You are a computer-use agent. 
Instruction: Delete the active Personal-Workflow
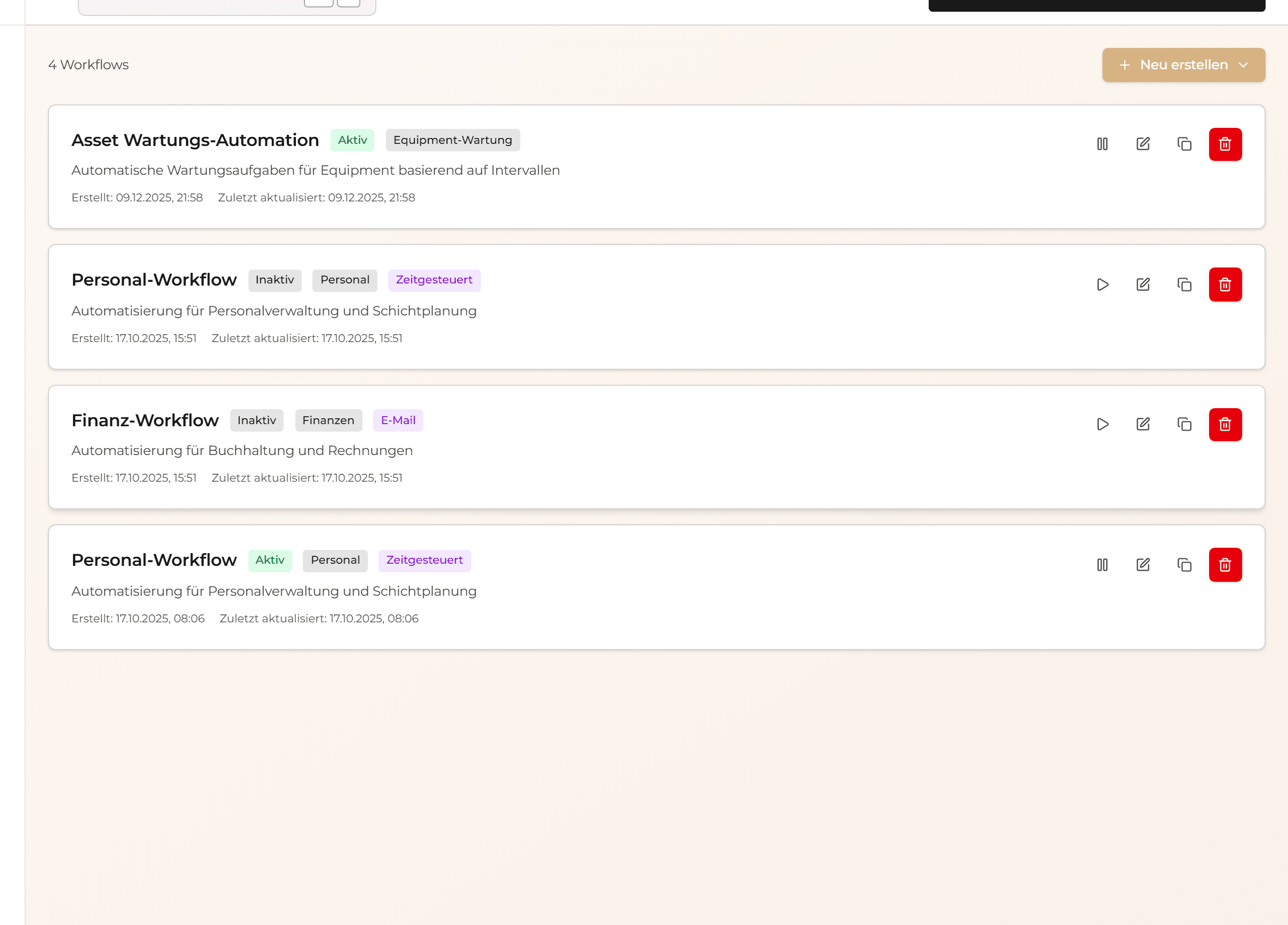[1225, 565]
